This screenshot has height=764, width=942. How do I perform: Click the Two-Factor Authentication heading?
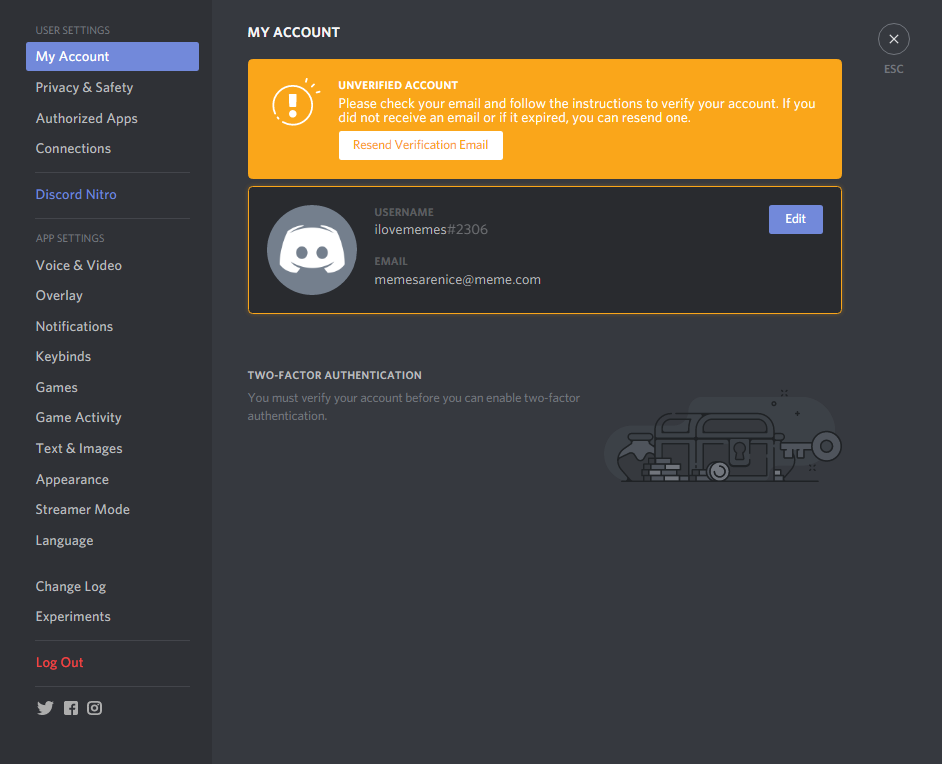click(x=335, y=375)
